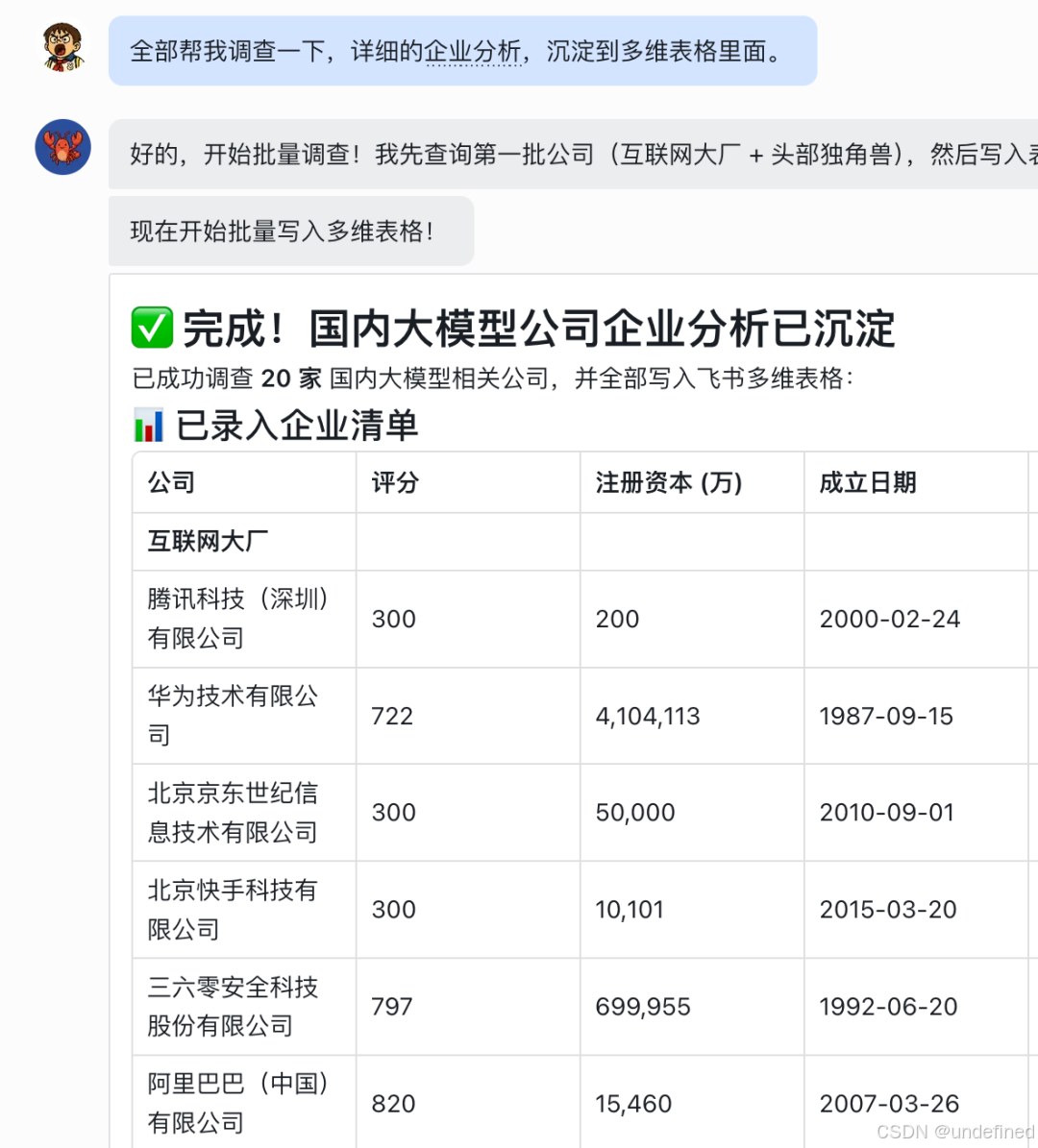Click the 已录入企业清单 section title
1038x1148 pixels.
[297, 426]
